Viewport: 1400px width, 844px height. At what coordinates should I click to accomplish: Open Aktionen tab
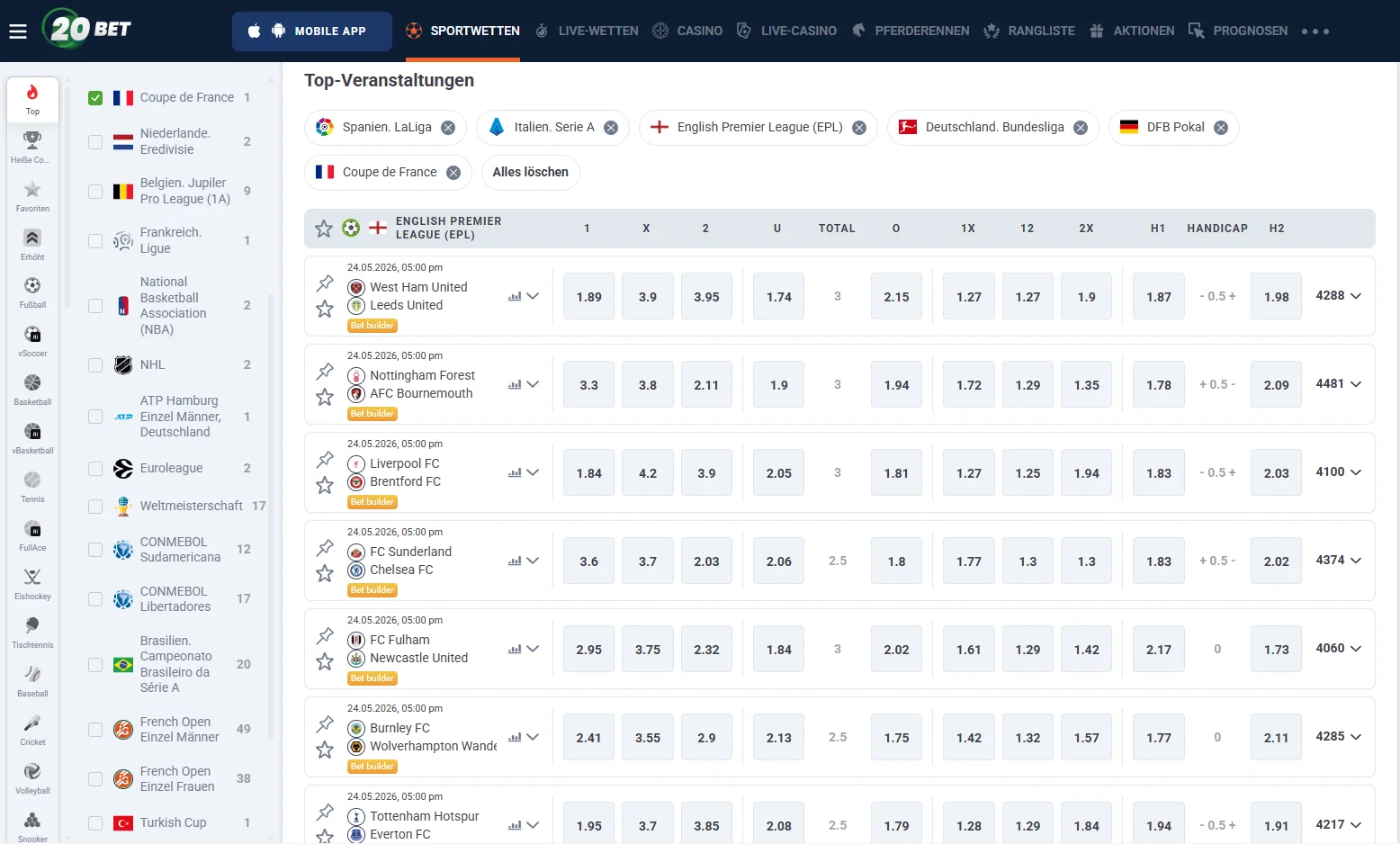point(1132,31)
